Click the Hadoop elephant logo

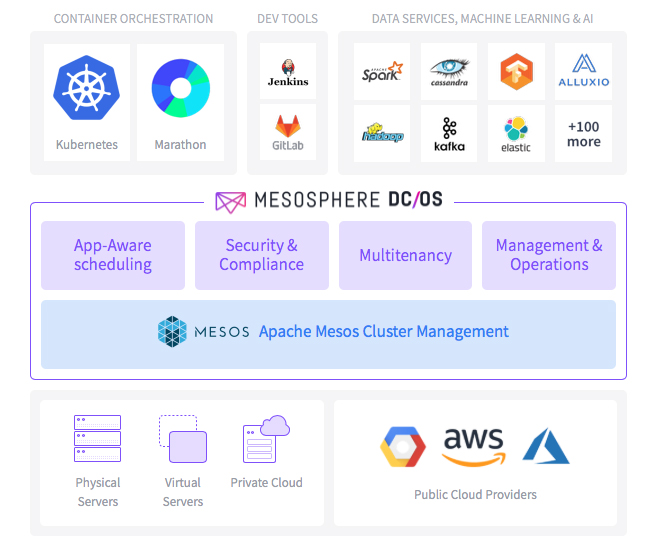click(x=382, y=133)
